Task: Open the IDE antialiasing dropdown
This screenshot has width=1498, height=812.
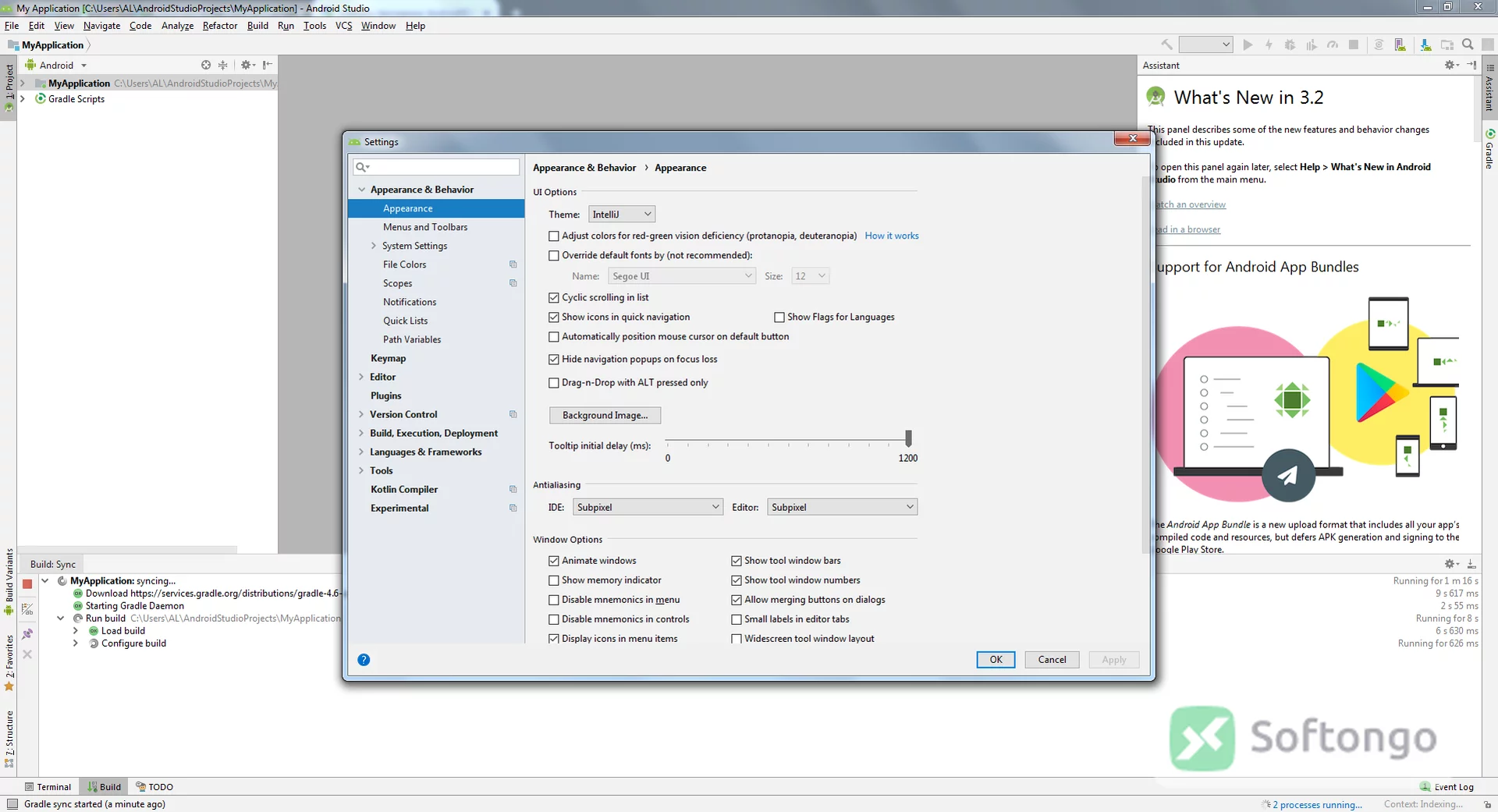Action: [x=648, y=507]
